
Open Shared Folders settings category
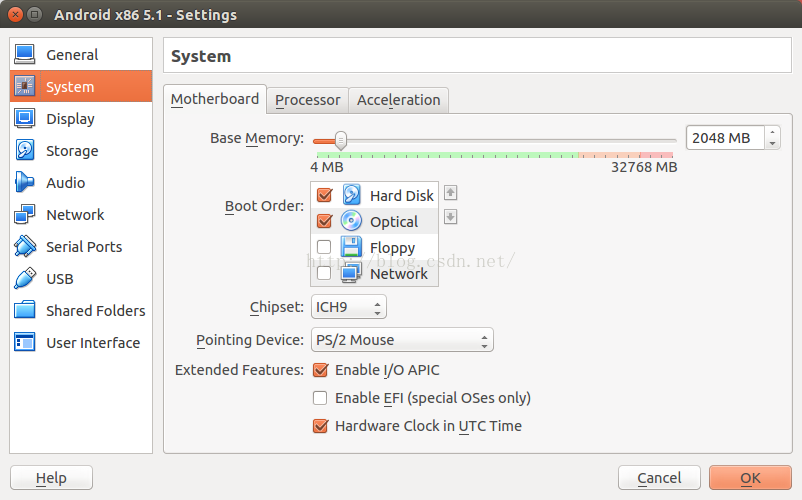tap(81, 310)
